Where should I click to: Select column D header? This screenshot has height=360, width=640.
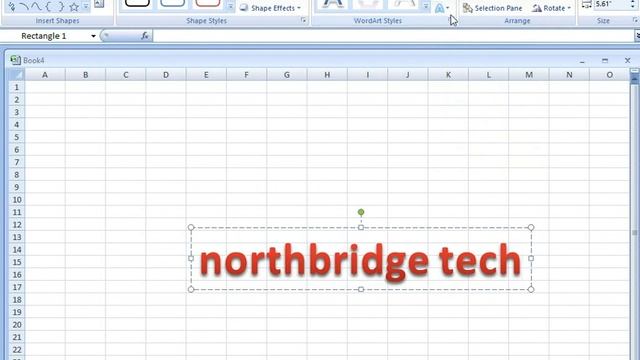[166, 75]
